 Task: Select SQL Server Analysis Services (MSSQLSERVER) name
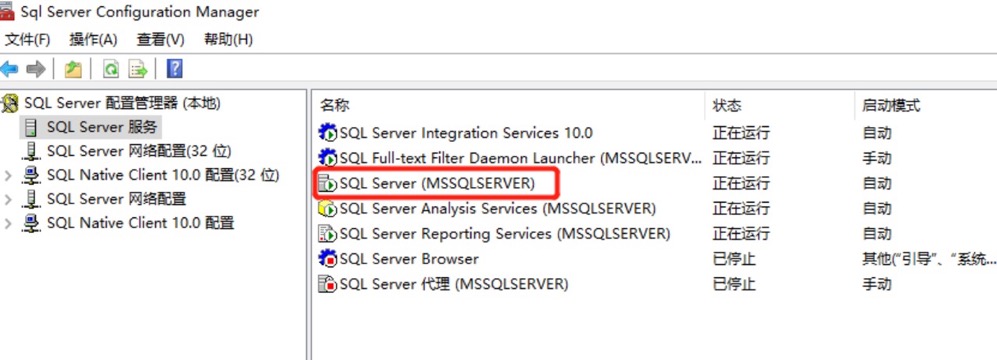498,208
